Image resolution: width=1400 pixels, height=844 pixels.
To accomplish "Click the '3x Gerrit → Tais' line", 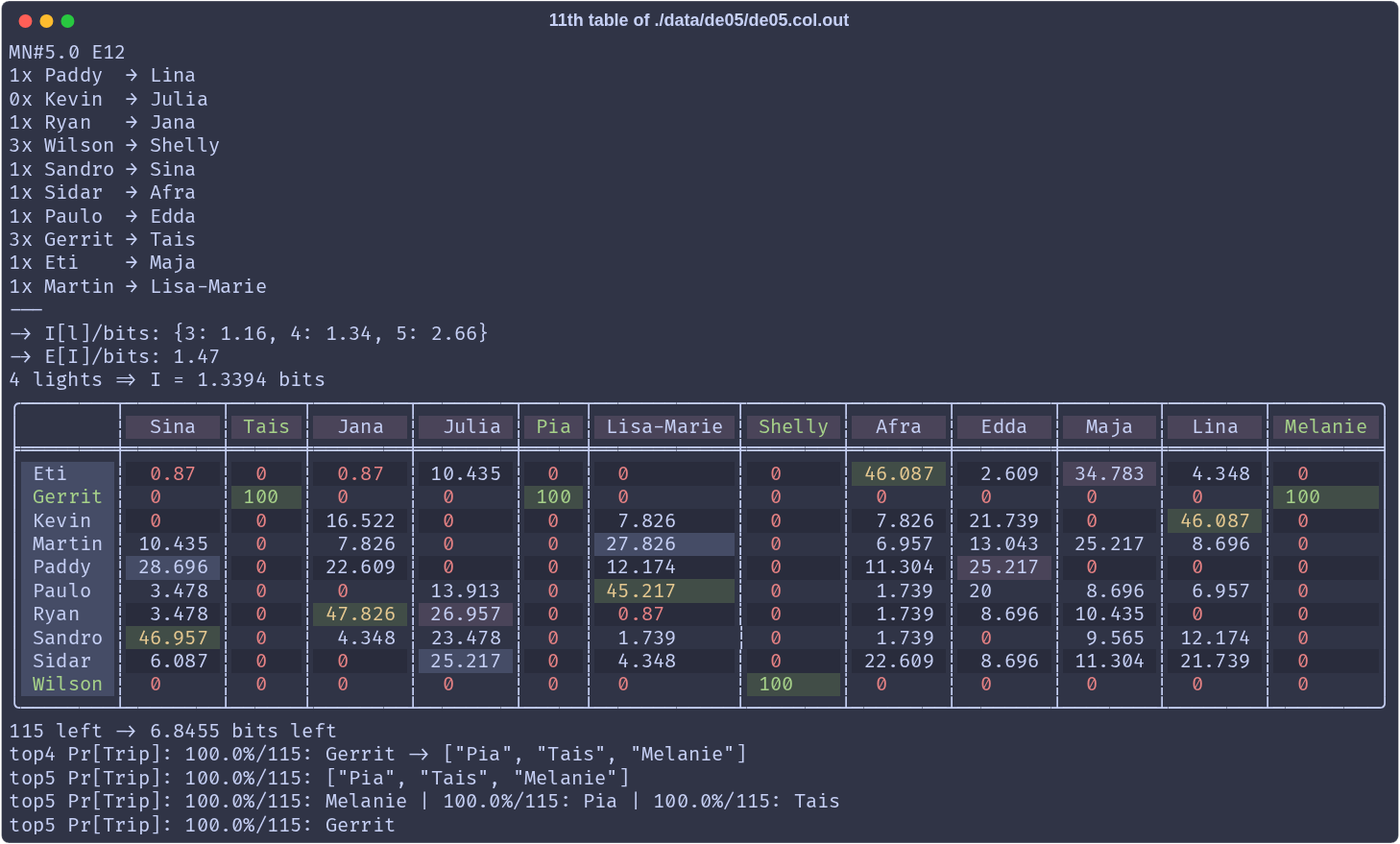I will coord(102,239).
